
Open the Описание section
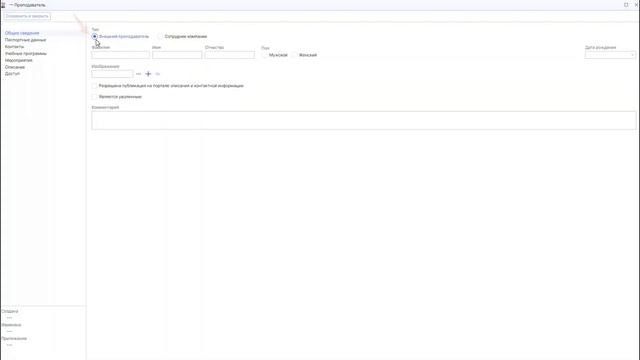pyautogui.click(x=15, y=67)
